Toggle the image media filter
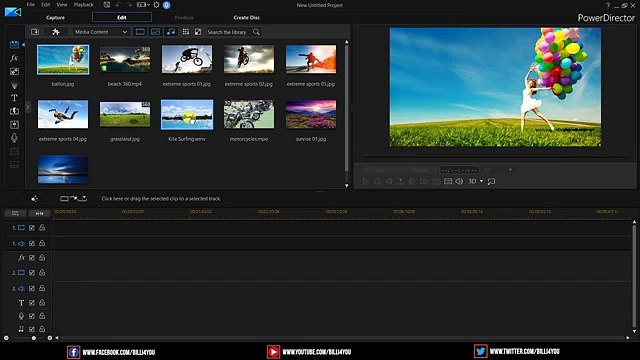The height and width of the screenshot is (360, 640). point(156,32)
